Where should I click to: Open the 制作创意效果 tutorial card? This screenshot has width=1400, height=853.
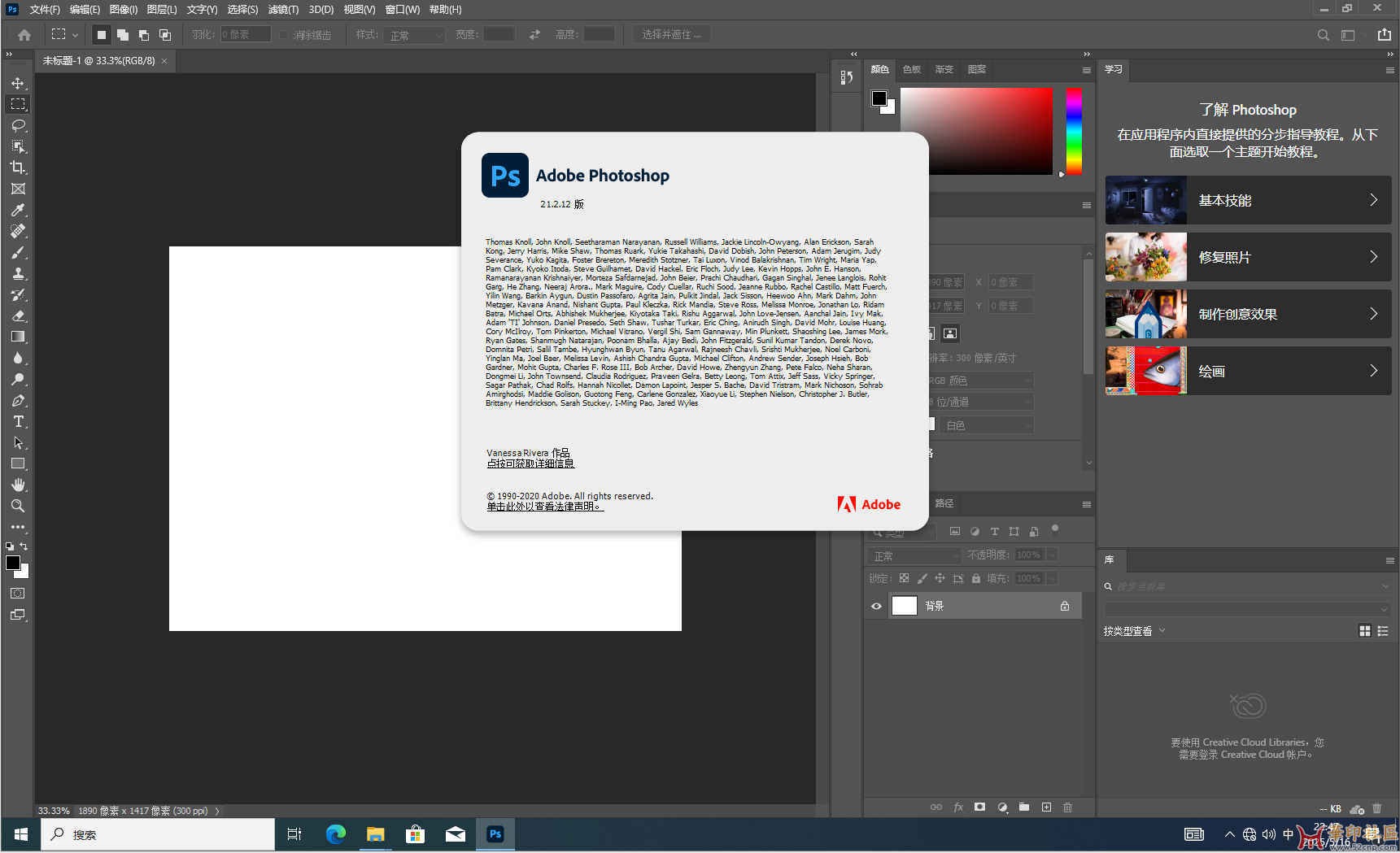pyautogui.click(x=1248, y=314)
